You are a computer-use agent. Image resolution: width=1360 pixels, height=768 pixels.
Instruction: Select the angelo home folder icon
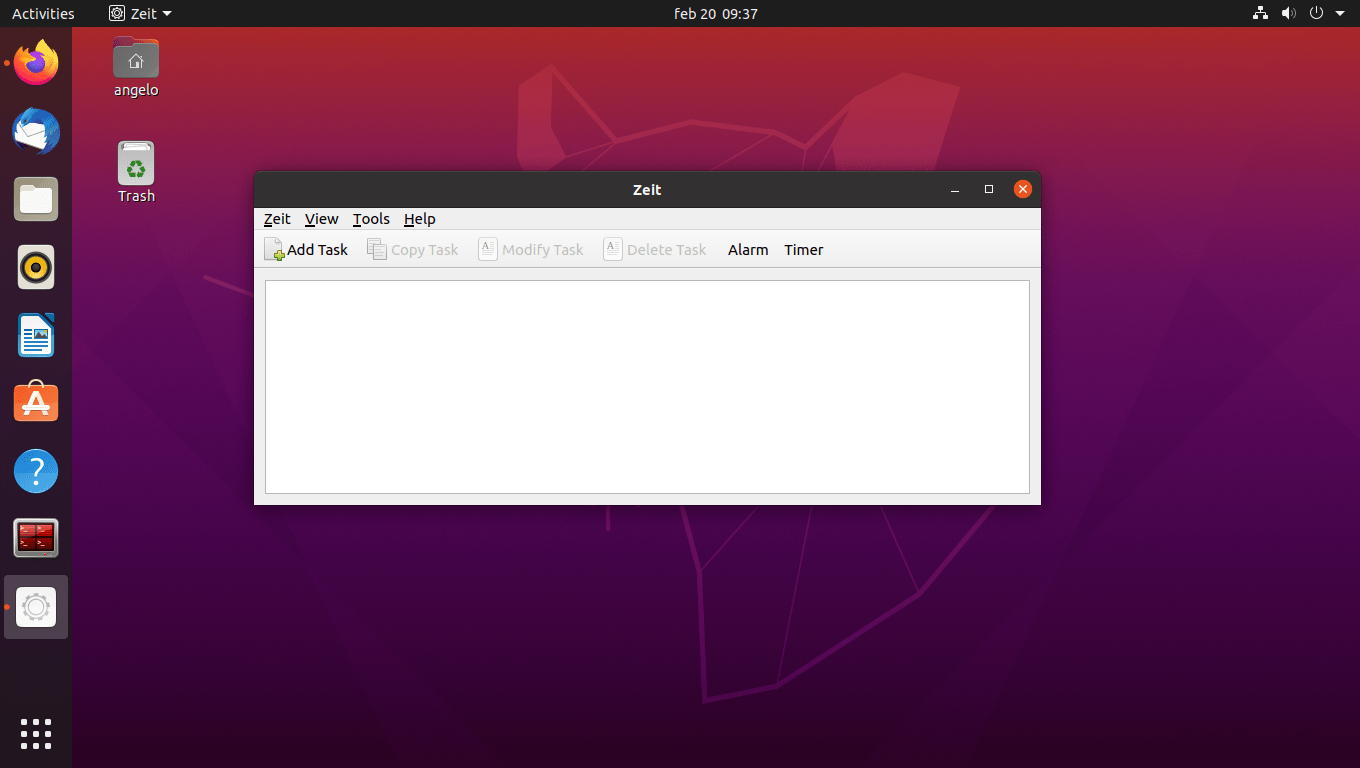click(136, 67)
